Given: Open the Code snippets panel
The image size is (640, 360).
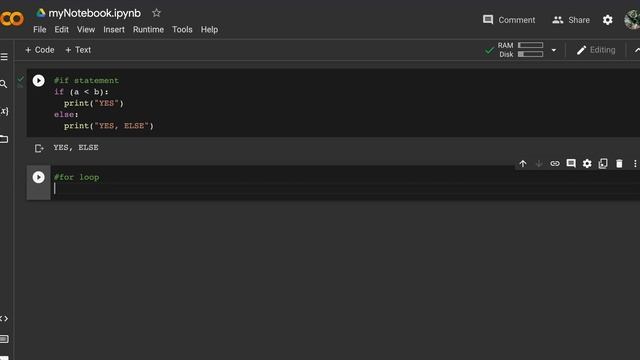Looking at the screenshot, I should [x=4, y=318].
